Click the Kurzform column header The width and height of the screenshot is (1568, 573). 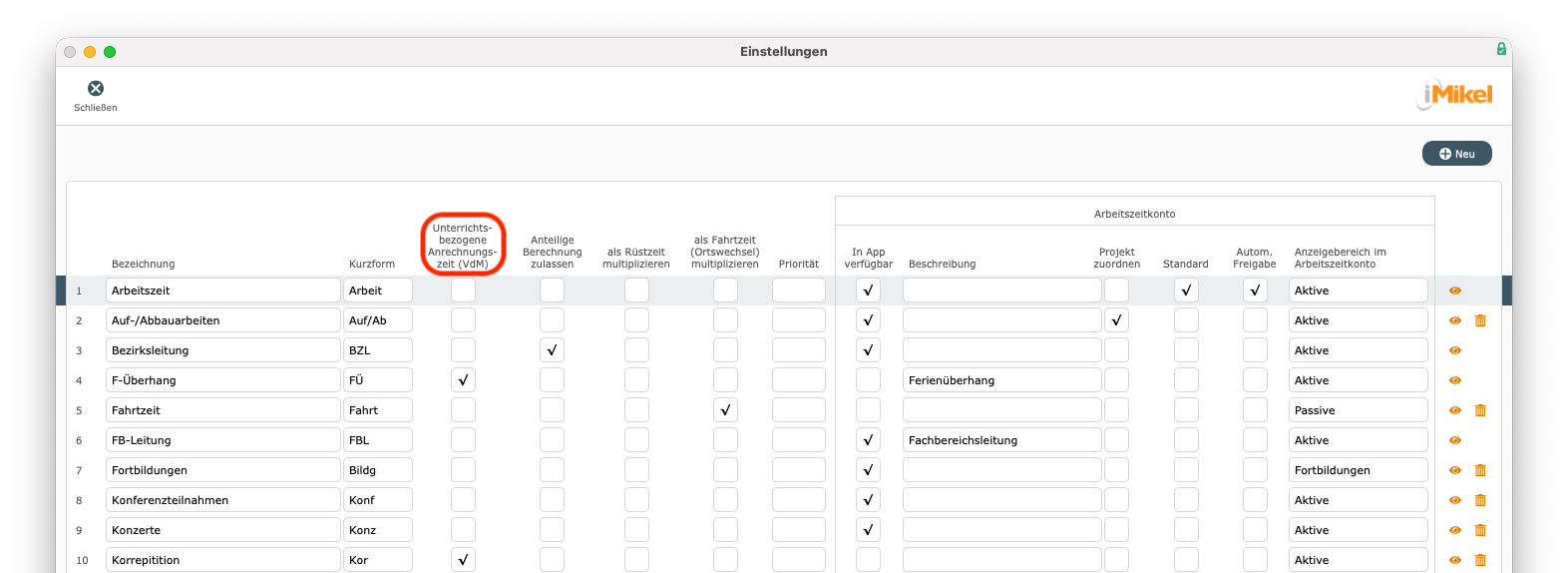tap(372, 265)
